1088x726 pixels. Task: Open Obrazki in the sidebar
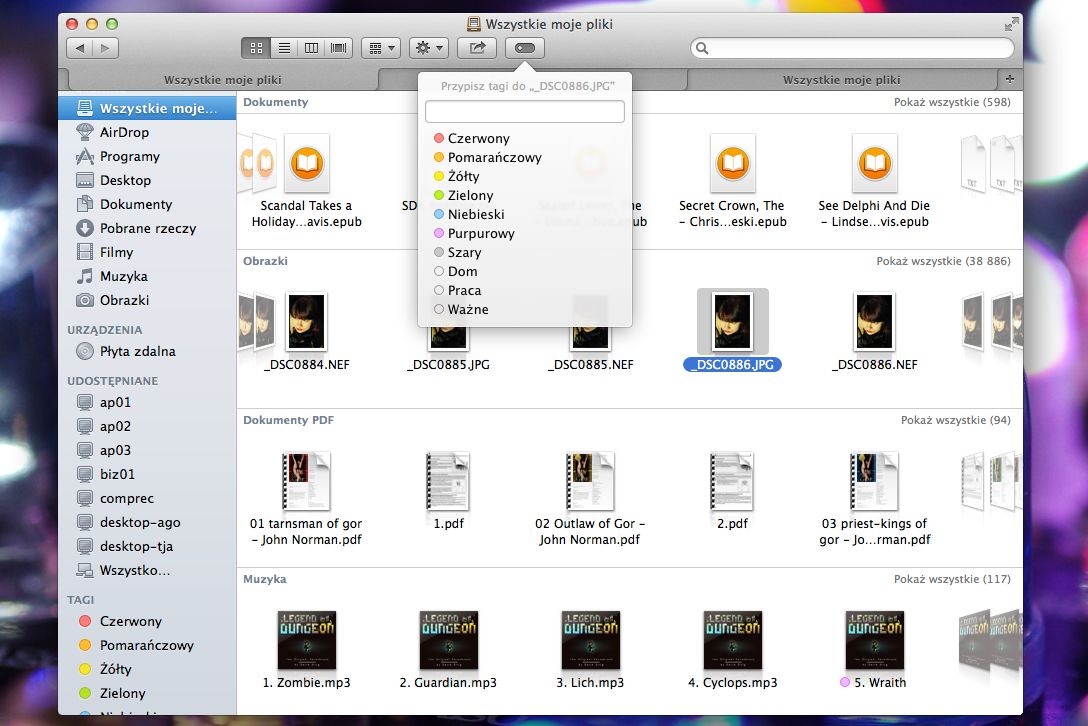[x=147, y=300]
